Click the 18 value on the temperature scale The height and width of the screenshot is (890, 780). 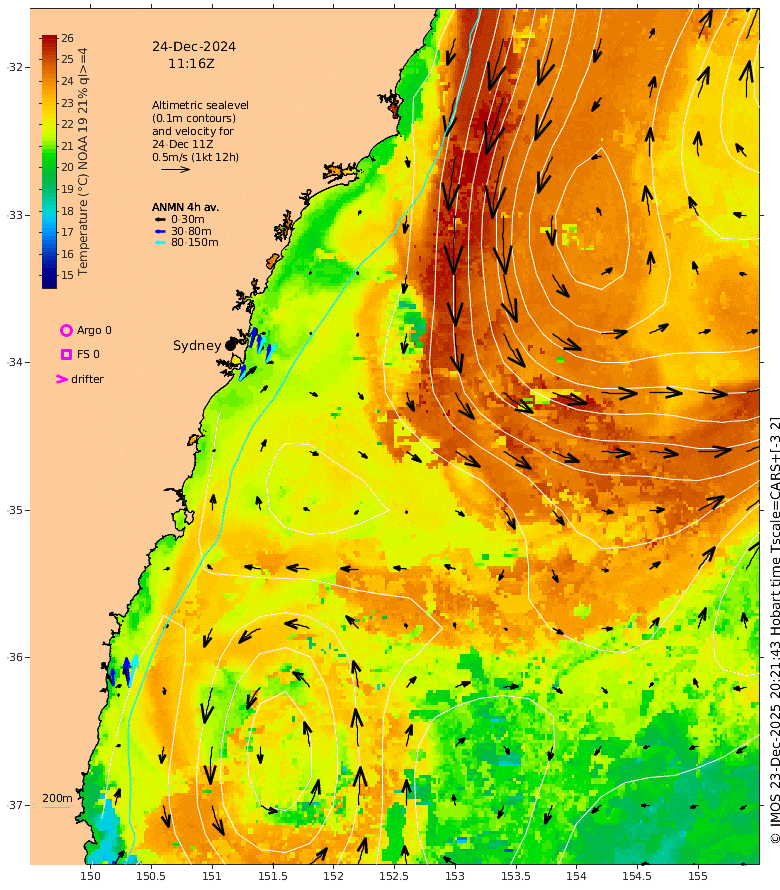(68, 211)
